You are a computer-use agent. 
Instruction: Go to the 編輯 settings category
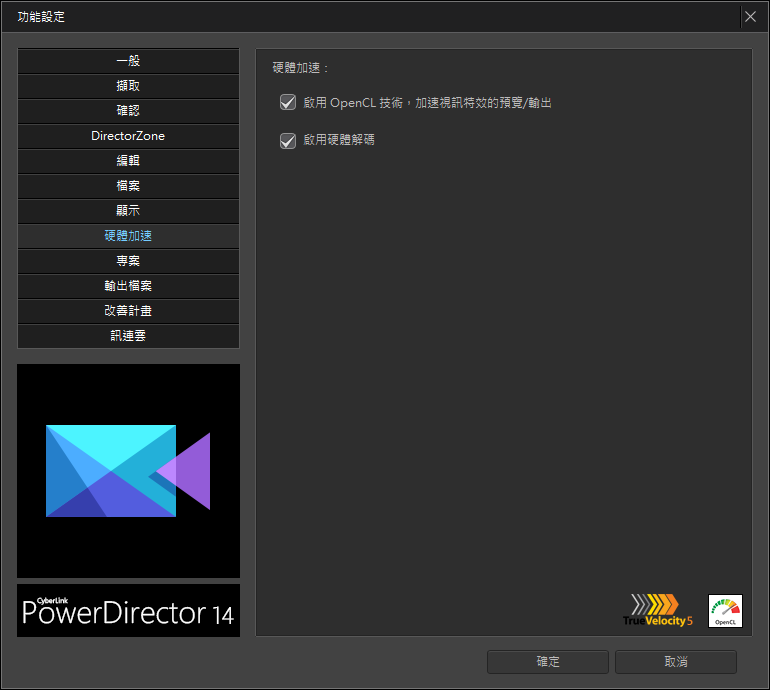click(128, 161)
